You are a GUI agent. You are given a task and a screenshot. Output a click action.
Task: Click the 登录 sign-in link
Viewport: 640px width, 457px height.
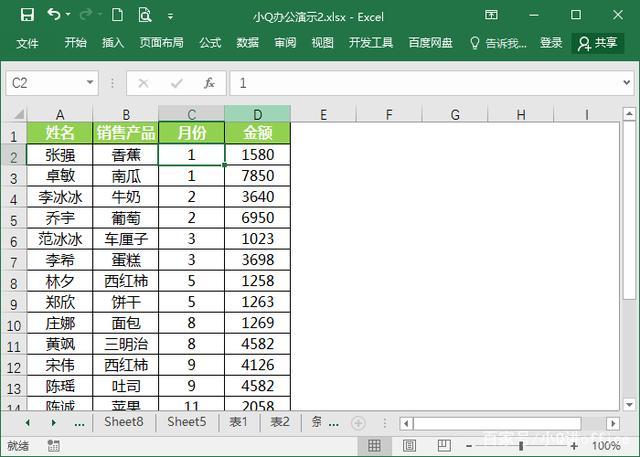pyautogui.click(x=551, y=42)
